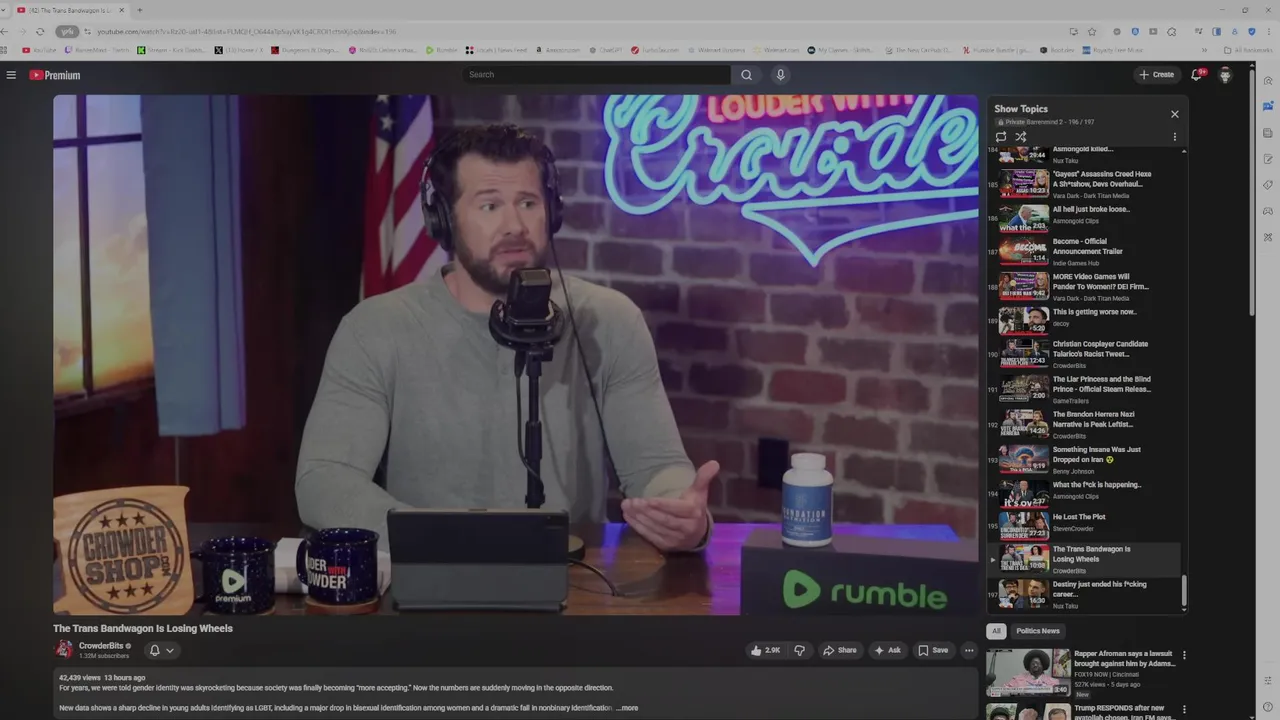
Task: Open the browser sidebar shopping tag icon
Action: pyautogui.click(x=1268, y=185)
